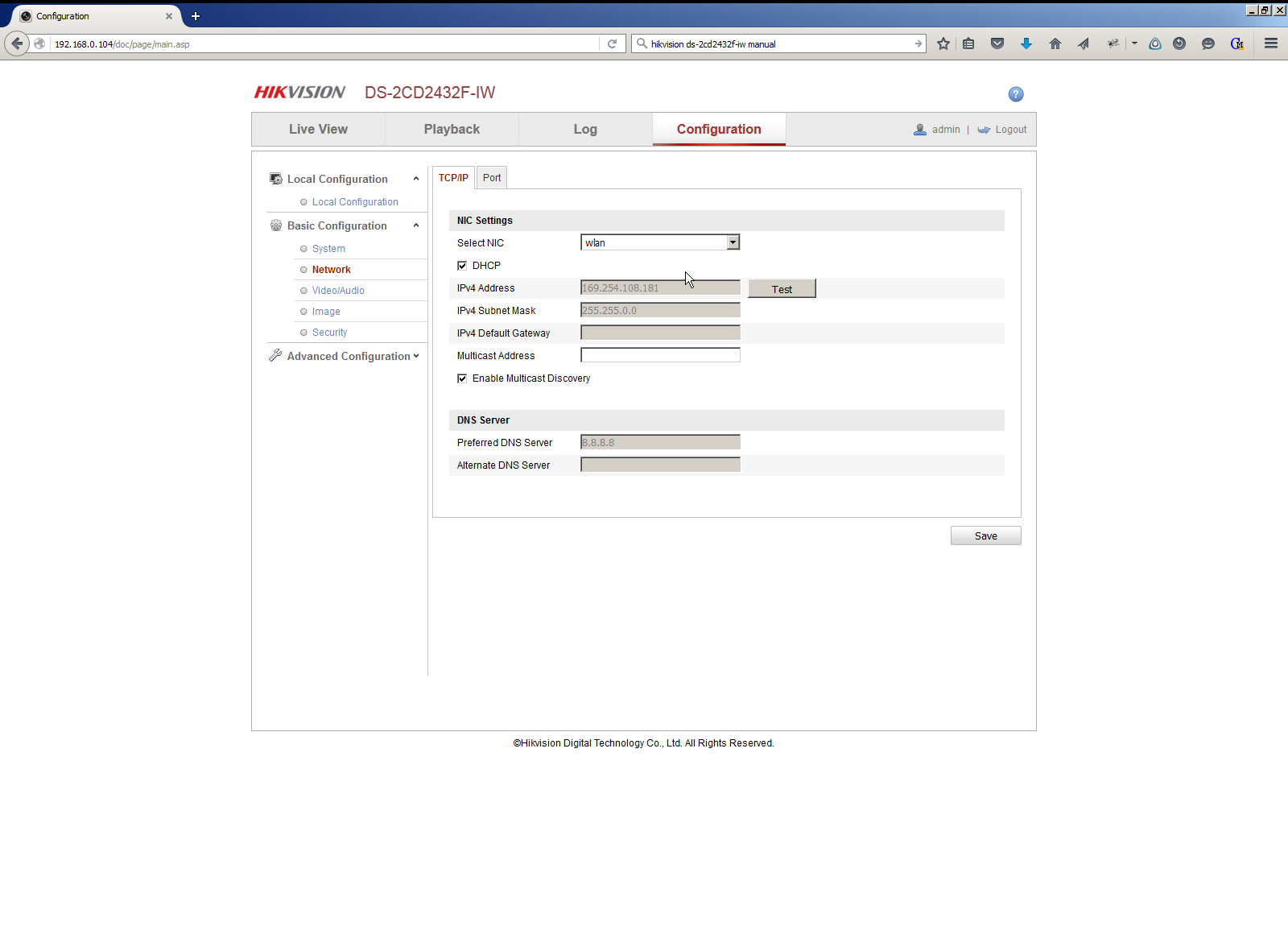This screenshot has width=1288, height=947.
Task: Switch to the Port tab
Action: [492, 178]
